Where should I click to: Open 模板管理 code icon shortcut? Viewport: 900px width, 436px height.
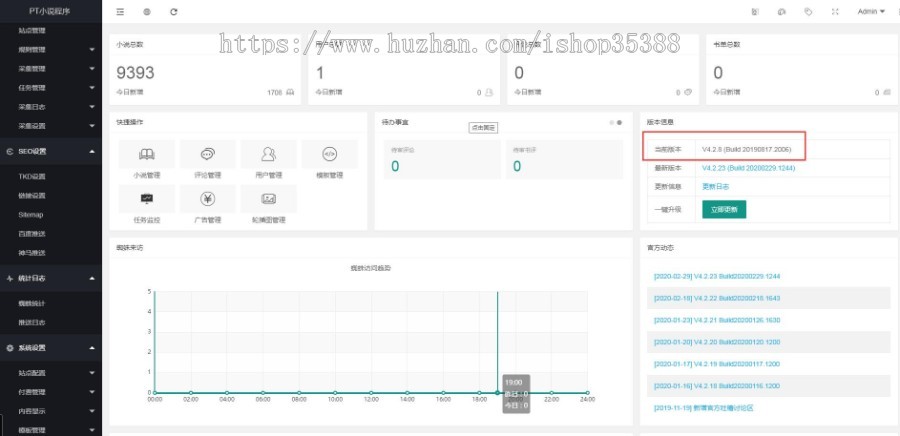point(329,154)
